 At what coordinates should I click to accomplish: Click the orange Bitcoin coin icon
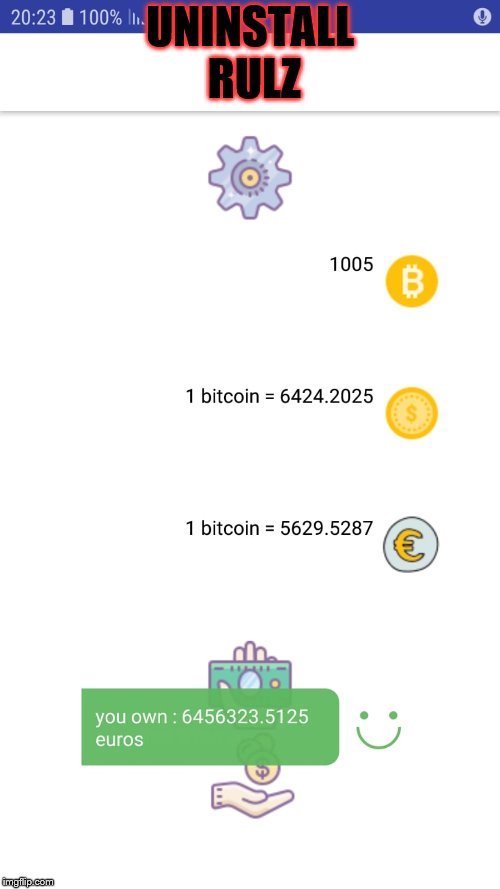(412, 281)
